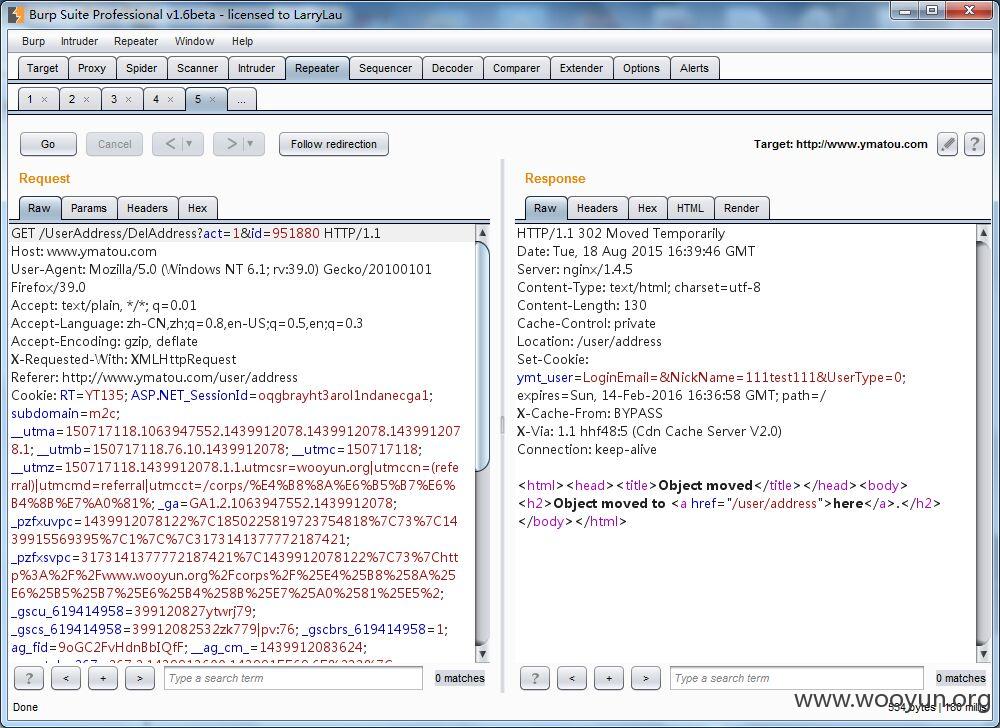The width and height of the screenshot is (1000, 728).
Task: Switch to the Intruder tool tab
Action: (256, 68)
